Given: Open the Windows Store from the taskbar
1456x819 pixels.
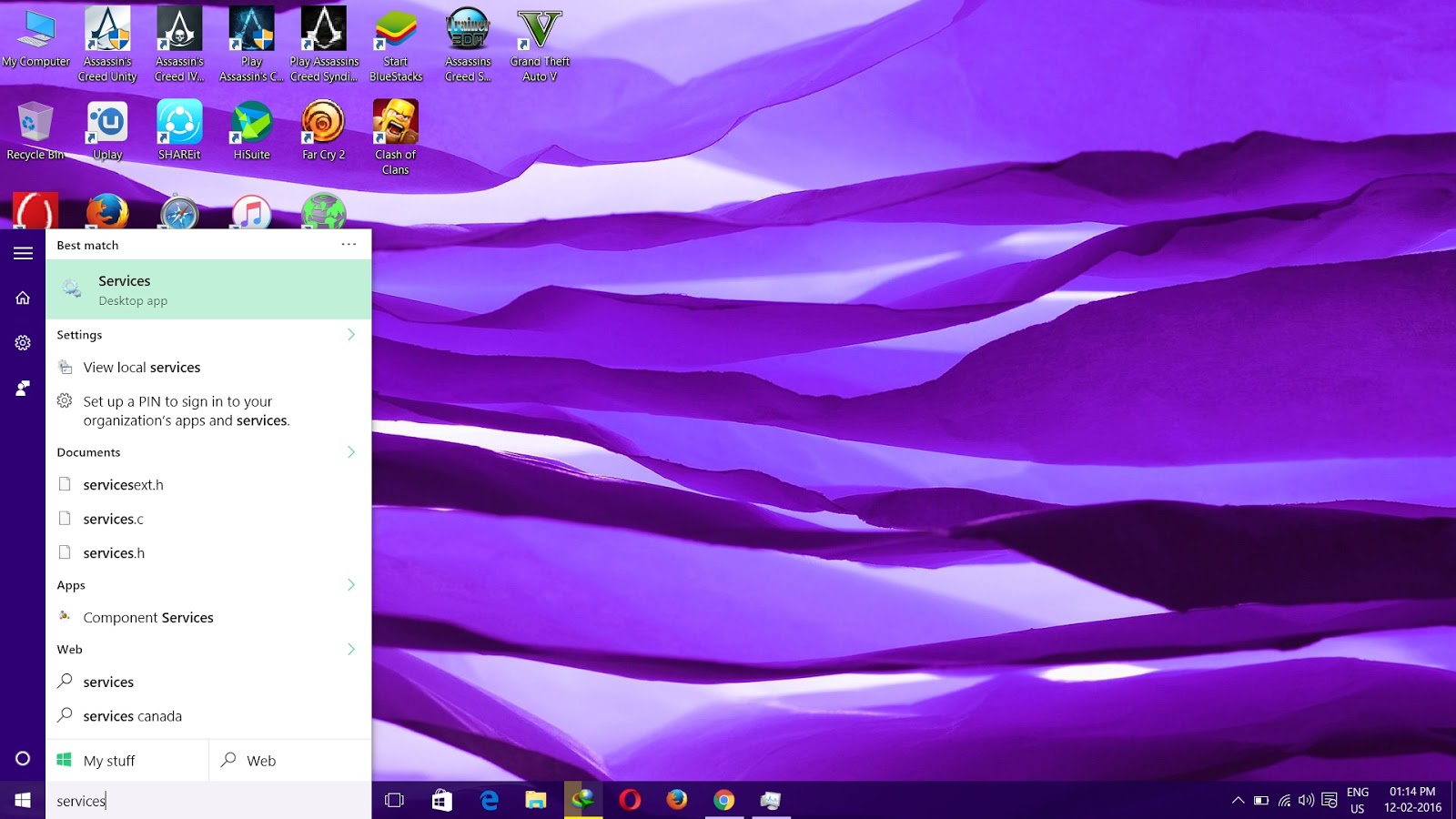Looking at the screenshot, I should [x=442, y=801].
